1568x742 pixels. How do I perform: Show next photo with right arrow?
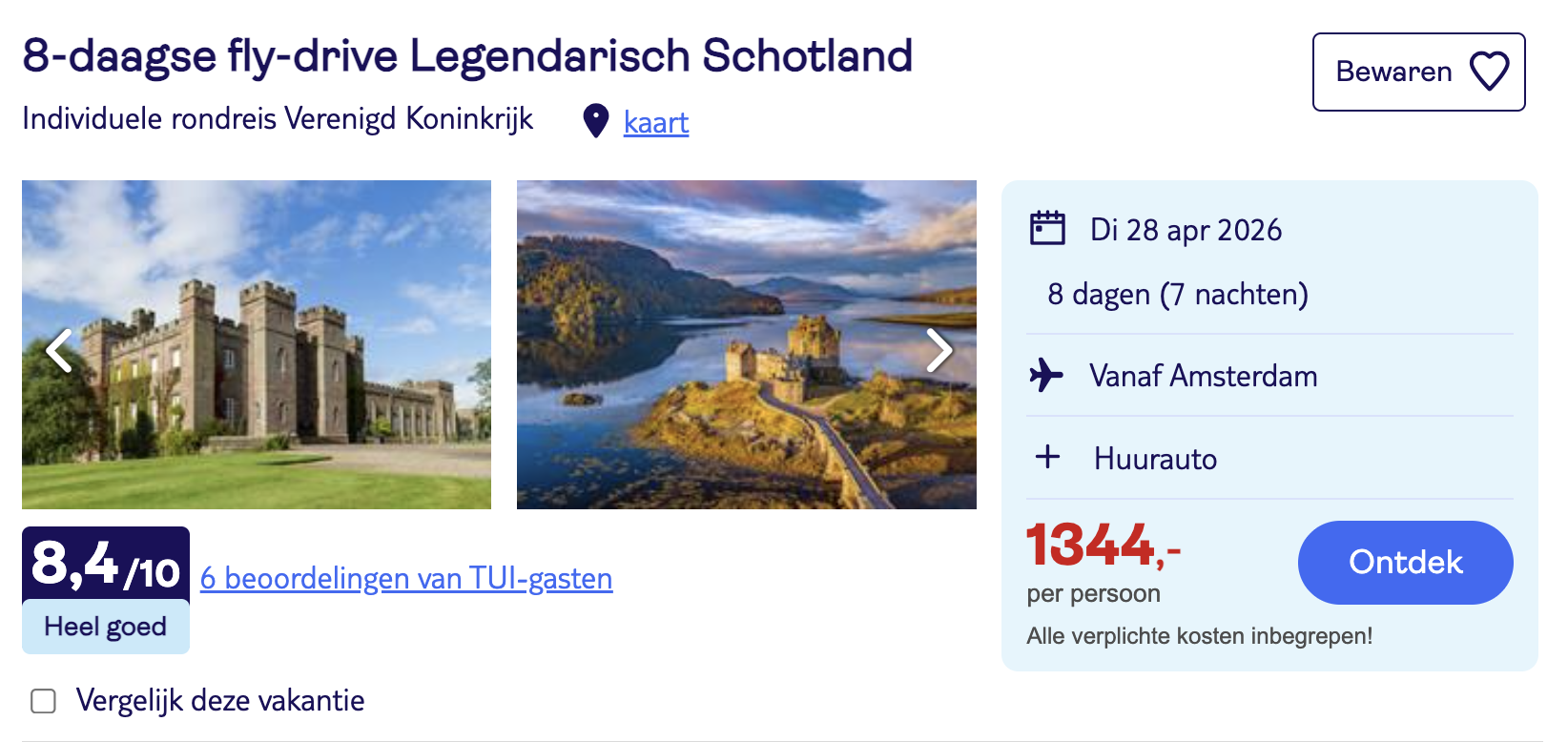[x=939, y=350]
